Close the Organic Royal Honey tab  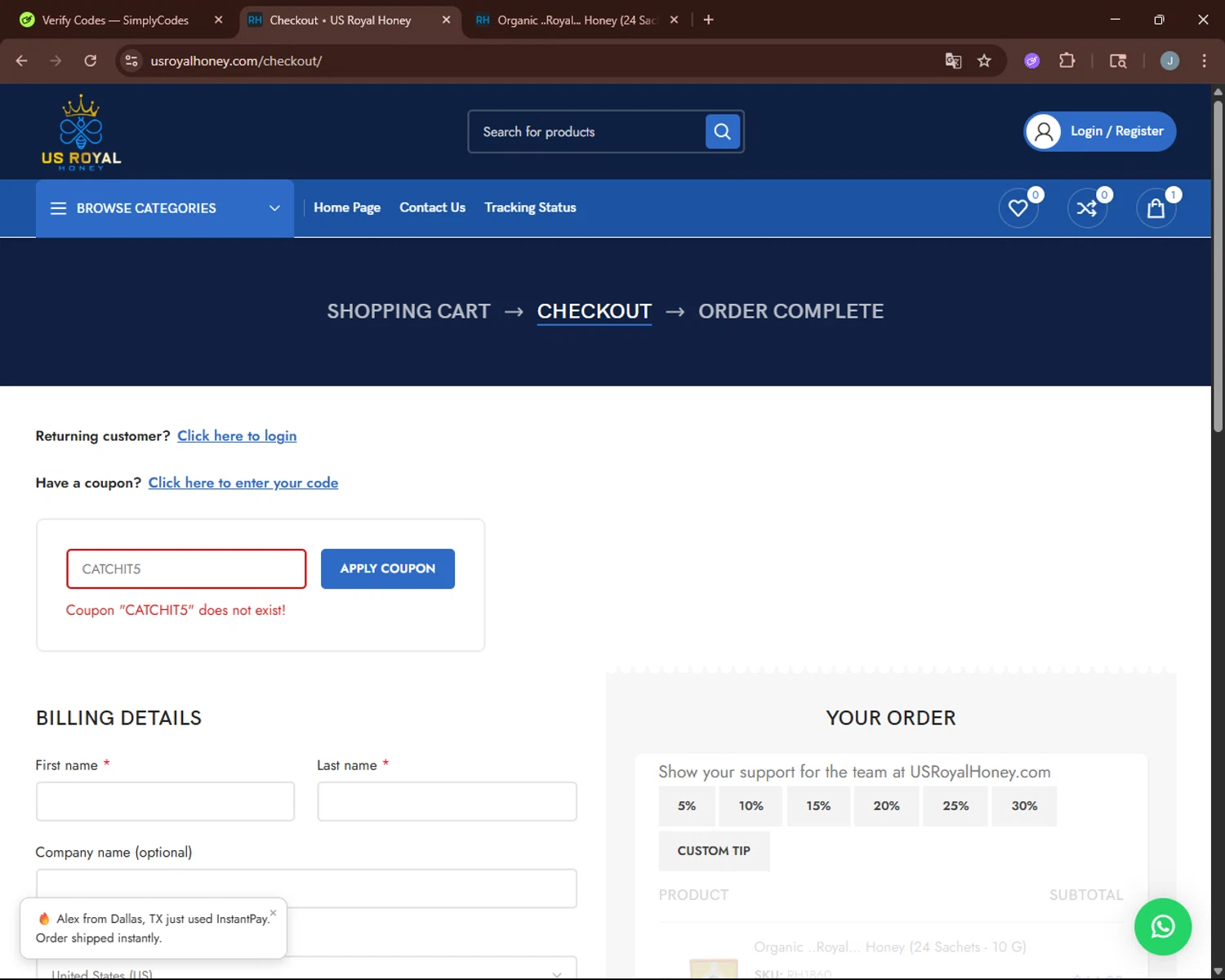pos(674,20)
